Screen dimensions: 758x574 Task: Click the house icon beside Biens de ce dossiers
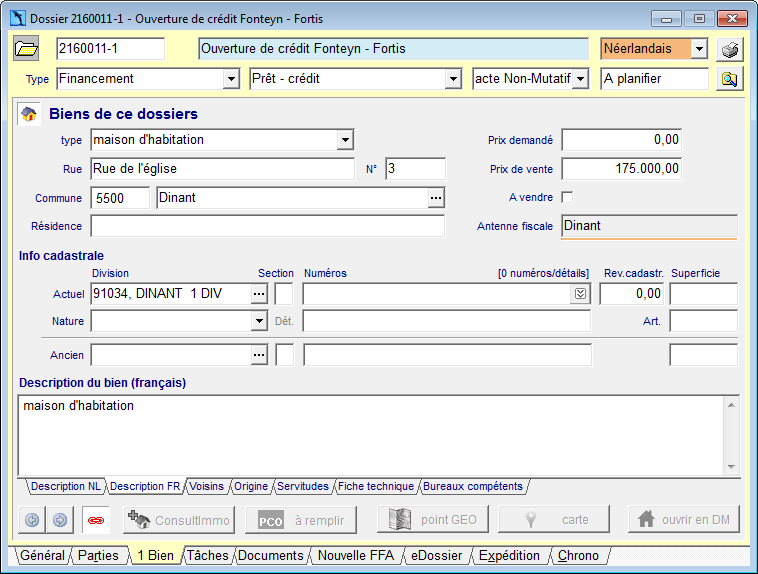29,114
